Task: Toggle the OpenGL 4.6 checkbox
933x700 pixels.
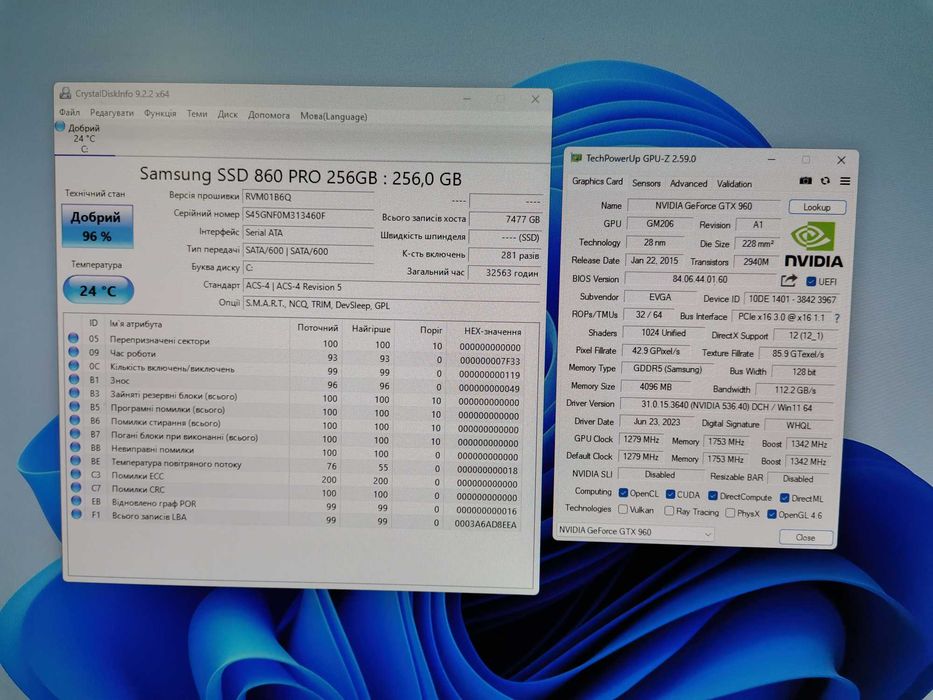Action: (x=772, y=514)
